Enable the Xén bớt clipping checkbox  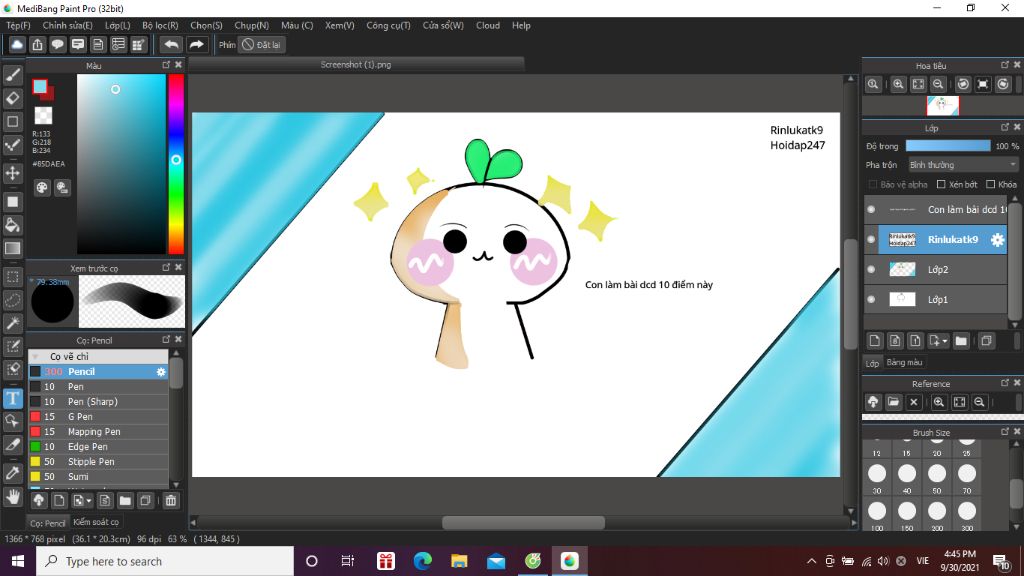pos(942,184)
